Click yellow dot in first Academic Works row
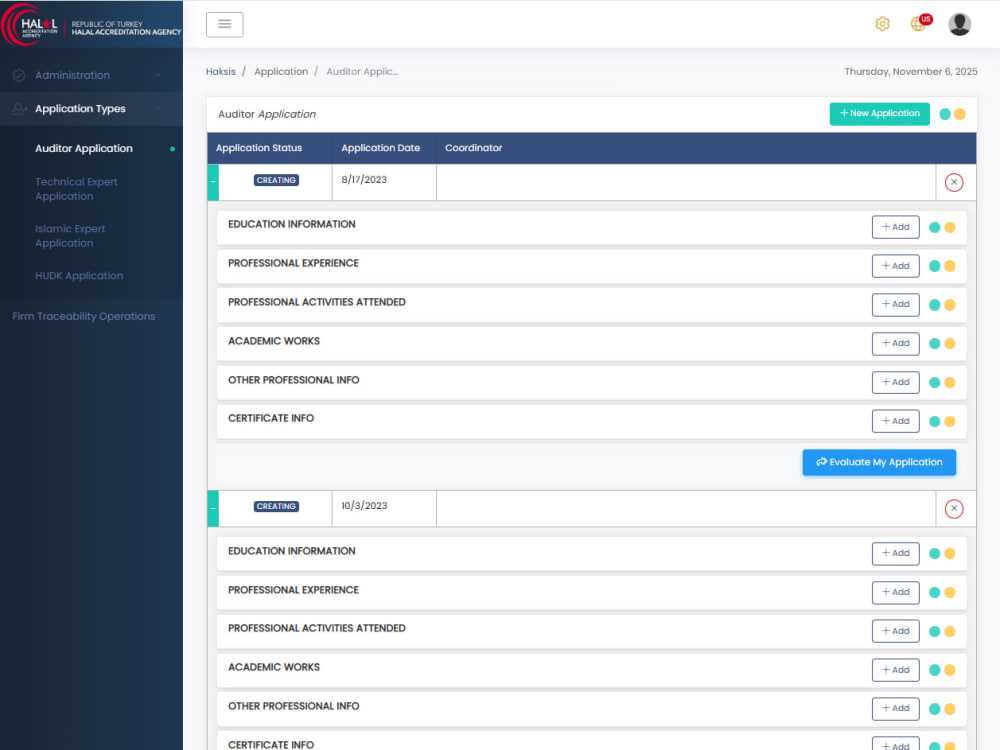The image size is (1000, 750). click(950, 344)
